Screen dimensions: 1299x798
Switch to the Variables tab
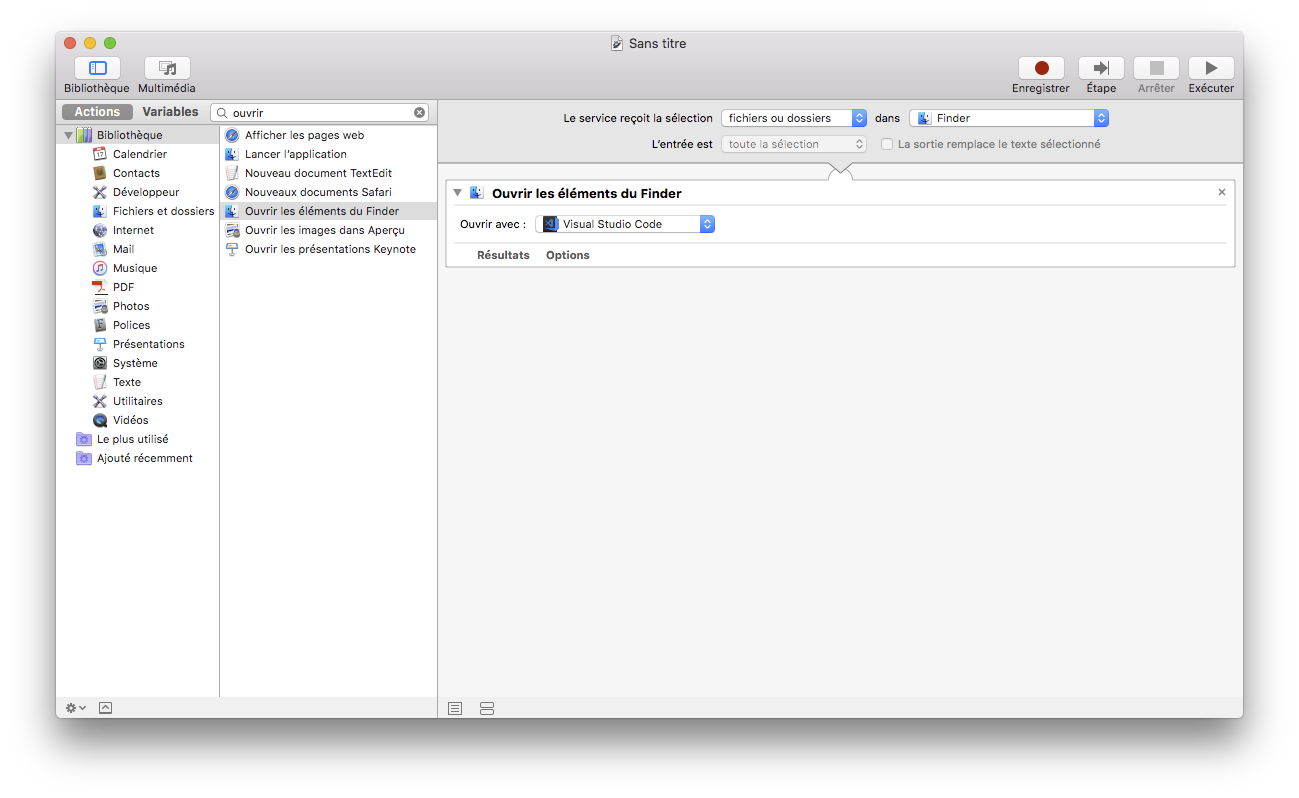[170, 112]
